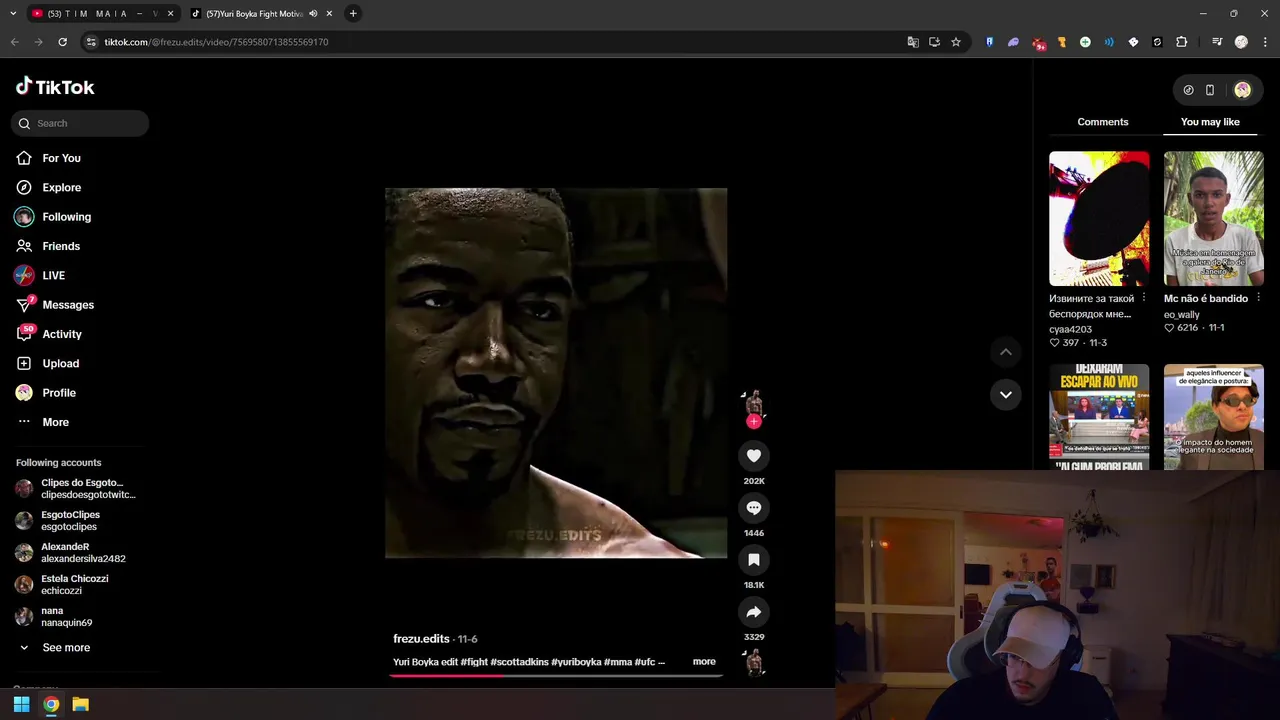
Task: Open comments via the speech bubble icon
Action: (x=754, y=508)
